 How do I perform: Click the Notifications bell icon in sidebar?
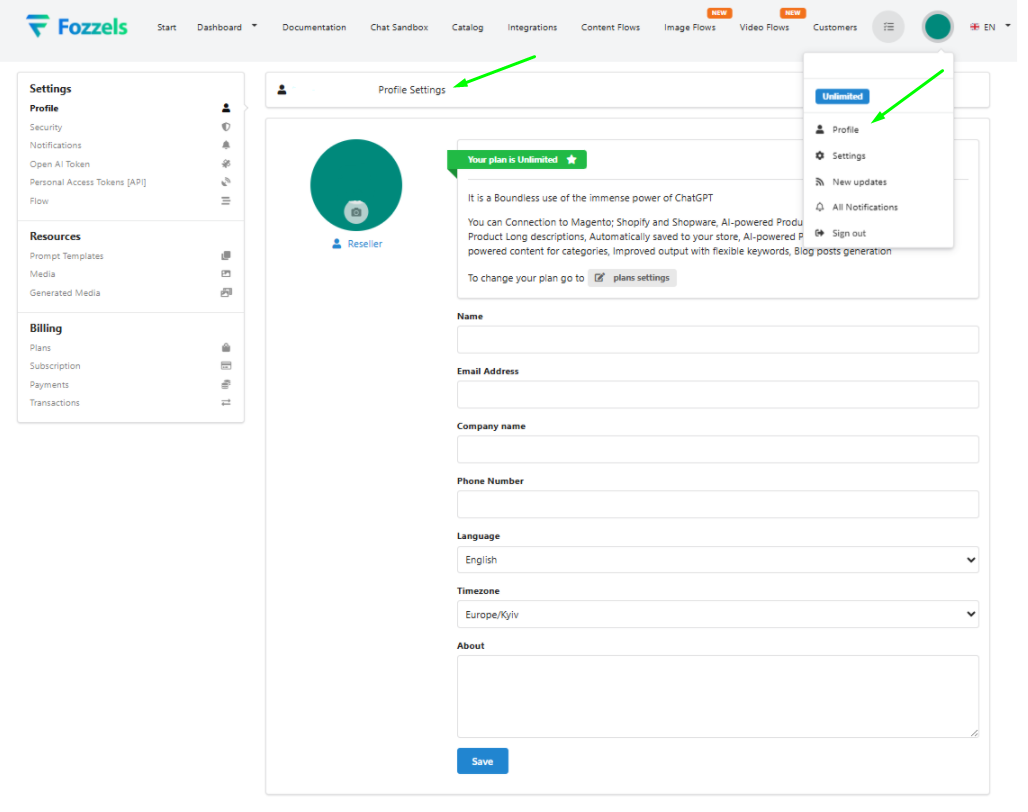pos(226,145)
